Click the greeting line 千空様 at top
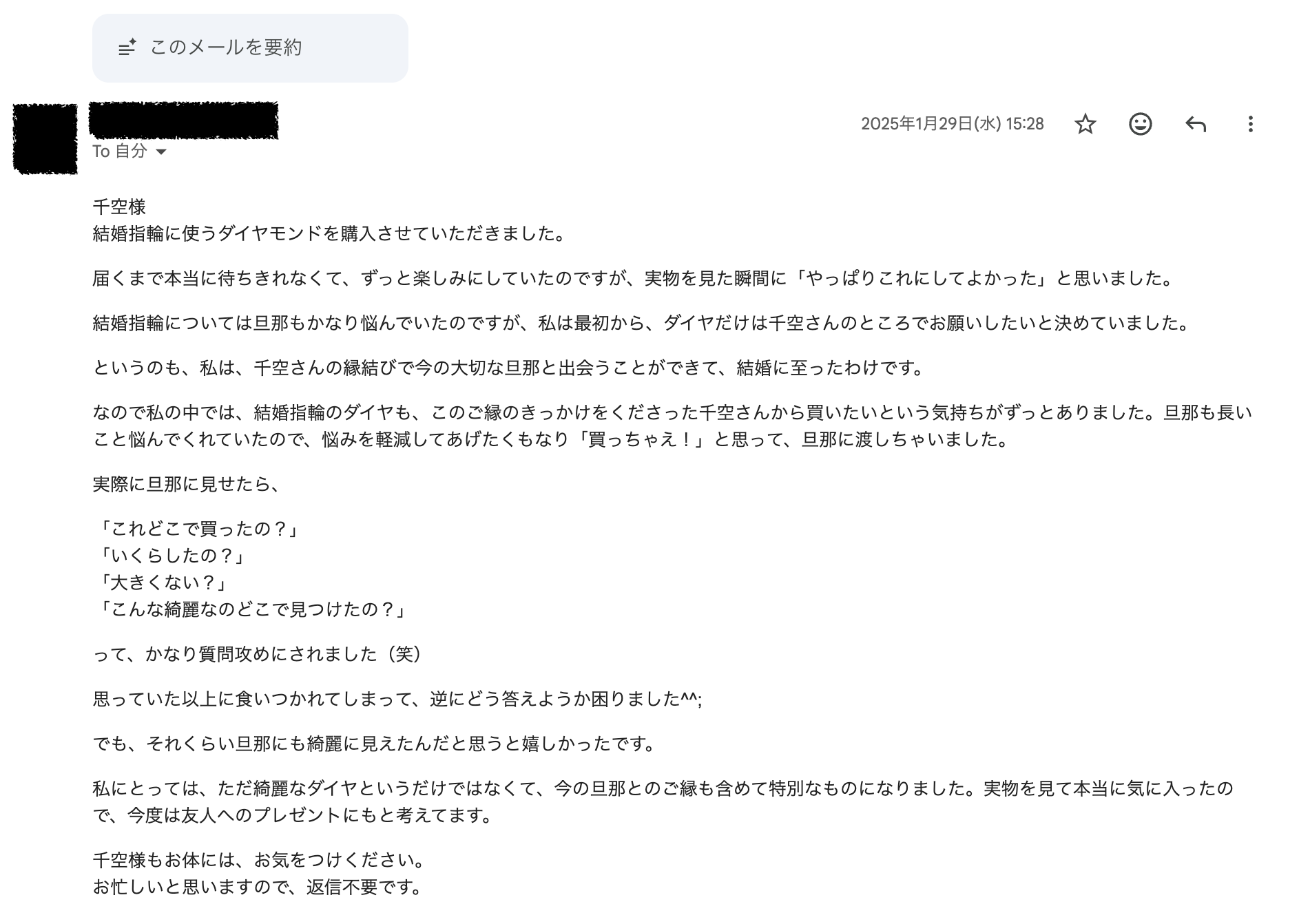 coord(119,207)
